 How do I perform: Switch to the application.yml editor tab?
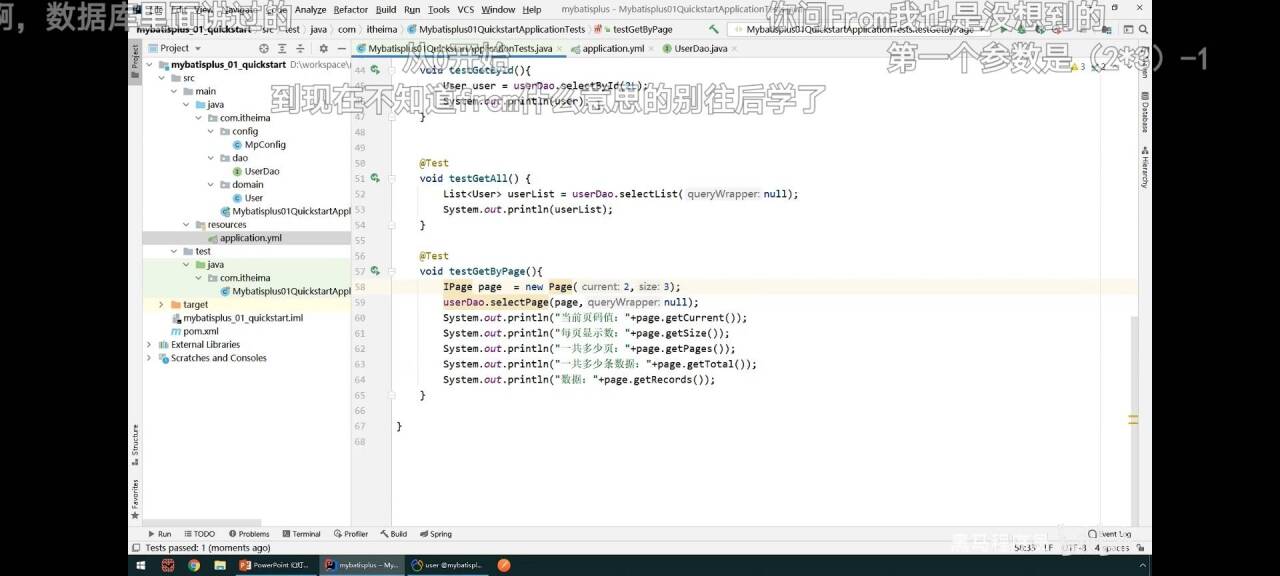[613, 48]
